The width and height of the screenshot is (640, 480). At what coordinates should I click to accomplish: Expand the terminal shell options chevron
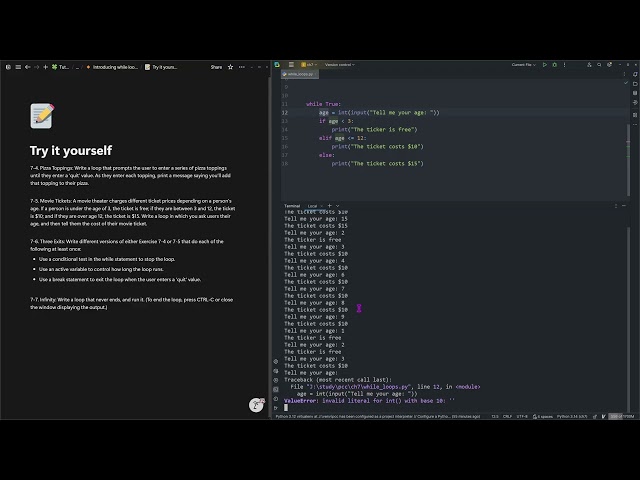click(x=337, y=206)
